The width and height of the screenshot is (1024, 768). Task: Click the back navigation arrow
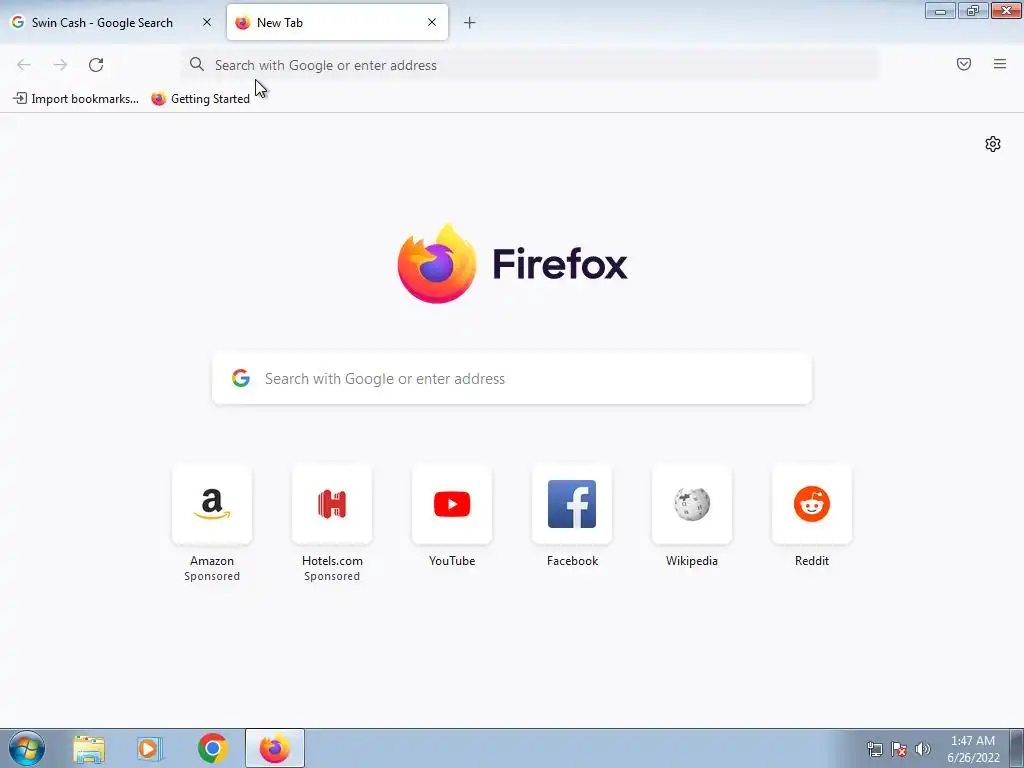click(x=24, y=65)
